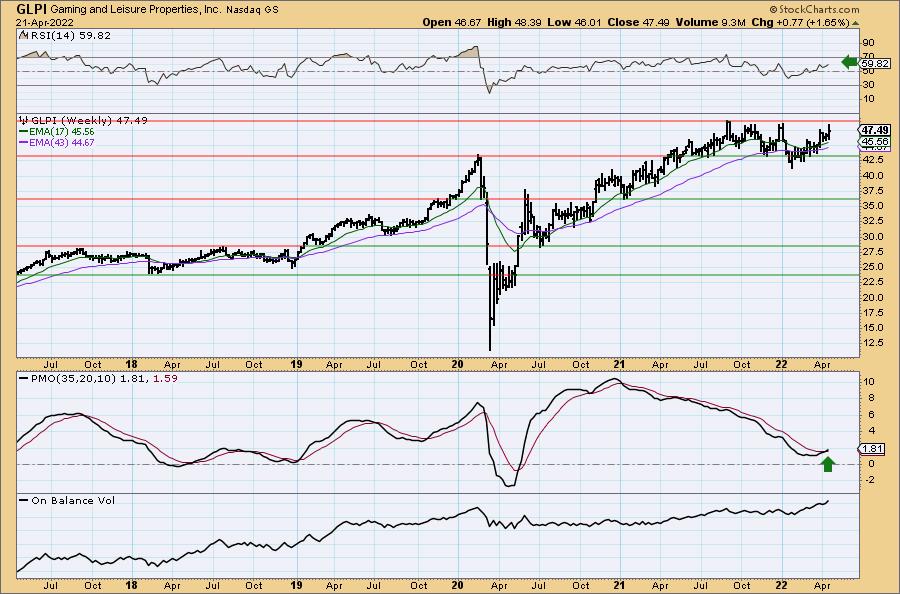
Task: Click the 59.82 RSI value tag on right axis
Action: (x=875, y=64)
